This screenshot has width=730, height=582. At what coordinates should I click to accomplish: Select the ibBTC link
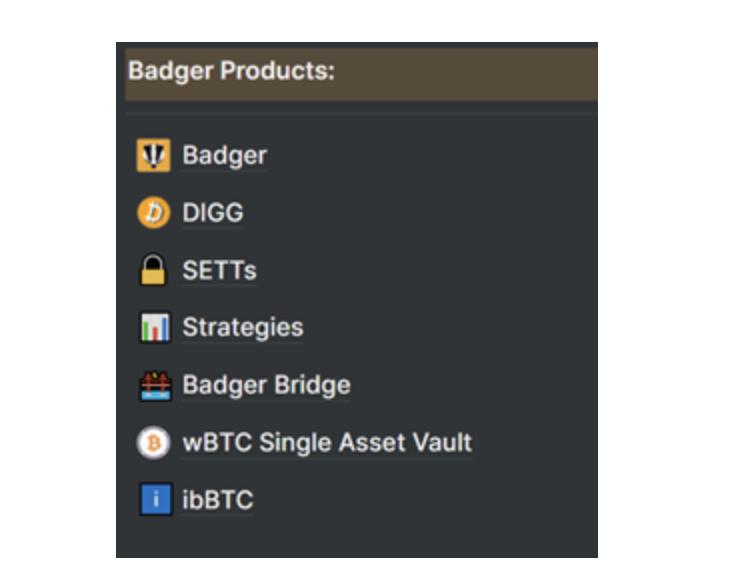tap(217, 500)
